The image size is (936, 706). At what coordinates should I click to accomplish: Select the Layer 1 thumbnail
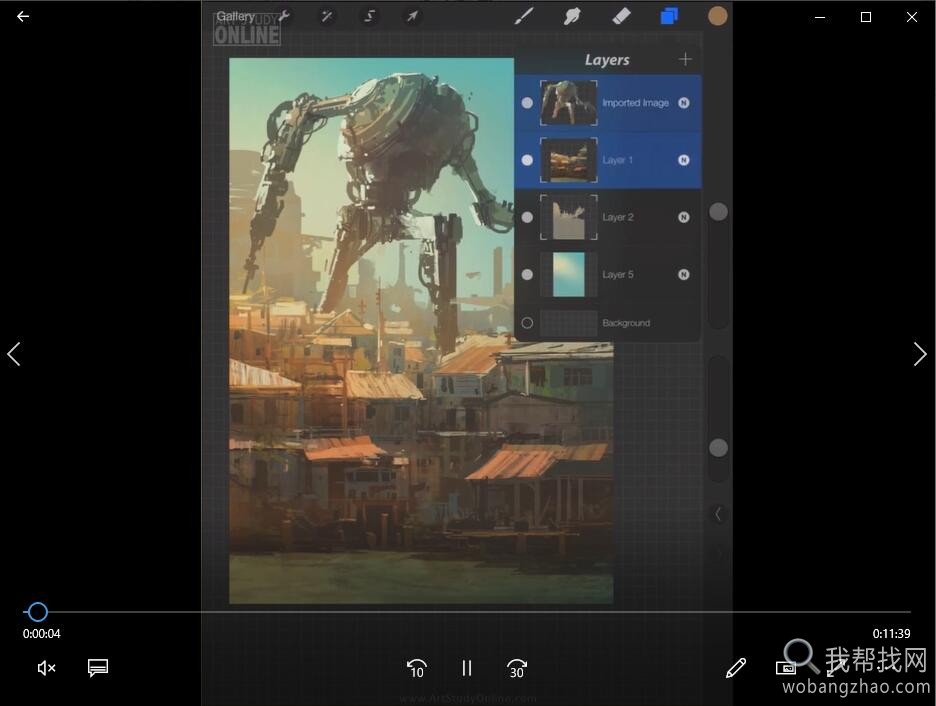coord(569,160)
